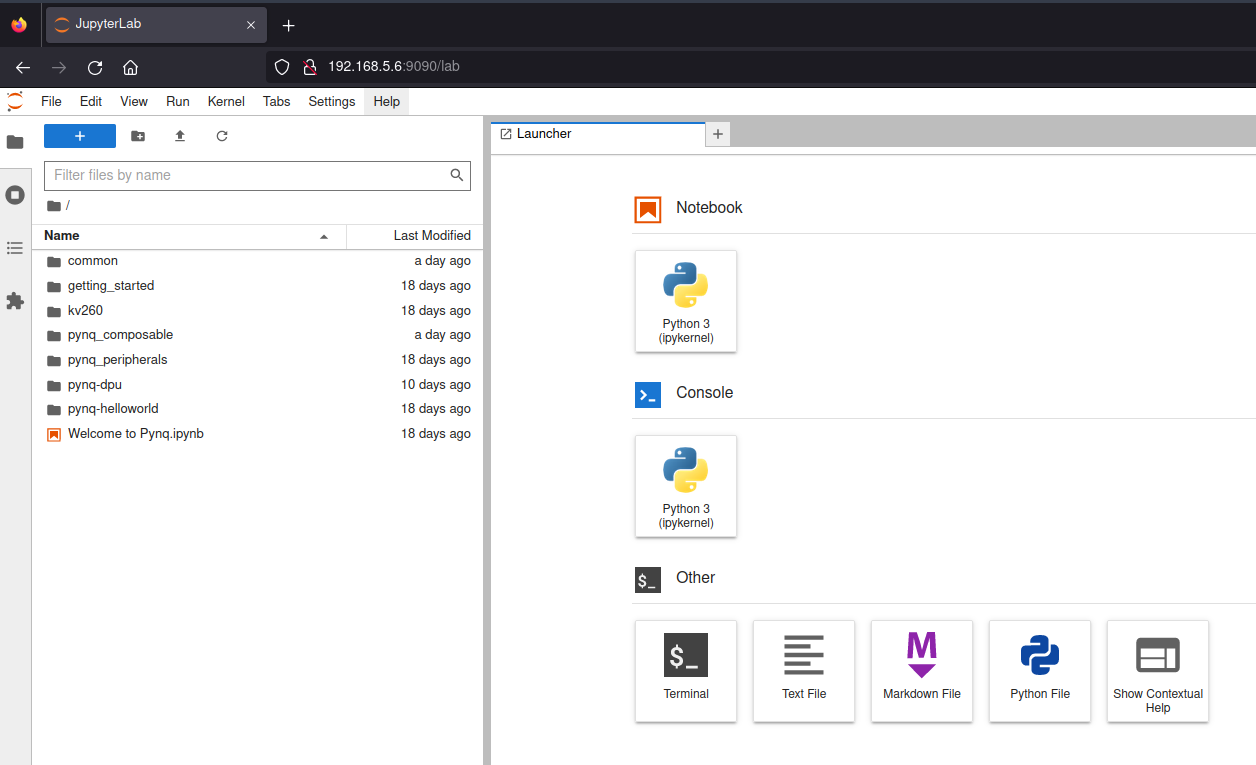Open the Extension Manager sidebar
The image size is (1256, 765).
(x=15, y=300)
